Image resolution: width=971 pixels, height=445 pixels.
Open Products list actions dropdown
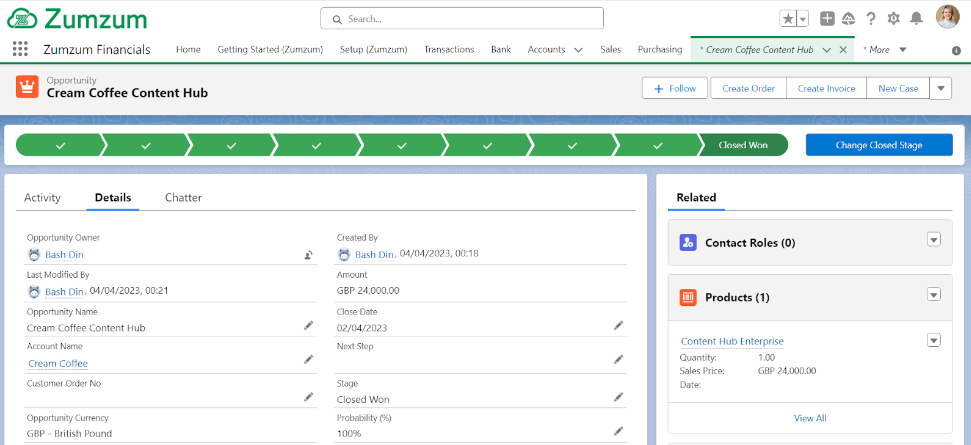934,295
